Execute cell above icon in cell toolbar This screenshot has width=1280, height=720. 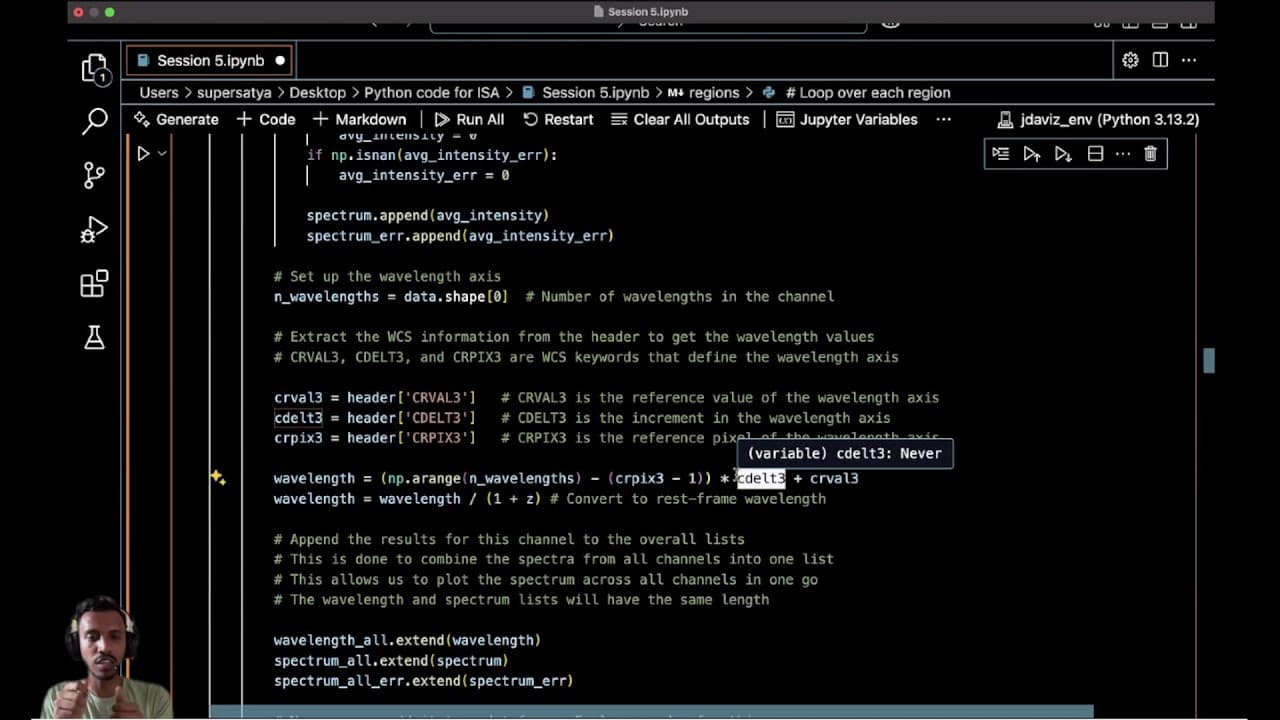[1031, 154]
